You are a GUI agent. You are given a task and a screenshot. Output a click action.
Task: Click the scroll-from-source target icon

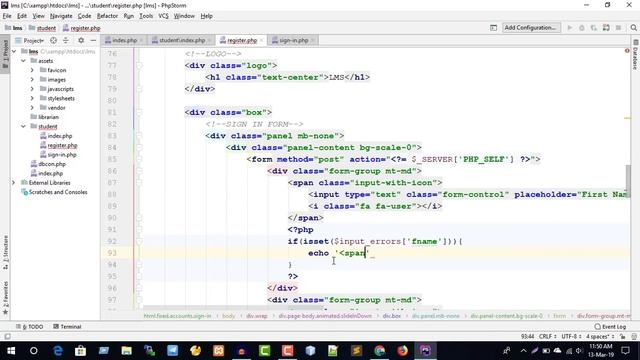click(x=53, y=40)
